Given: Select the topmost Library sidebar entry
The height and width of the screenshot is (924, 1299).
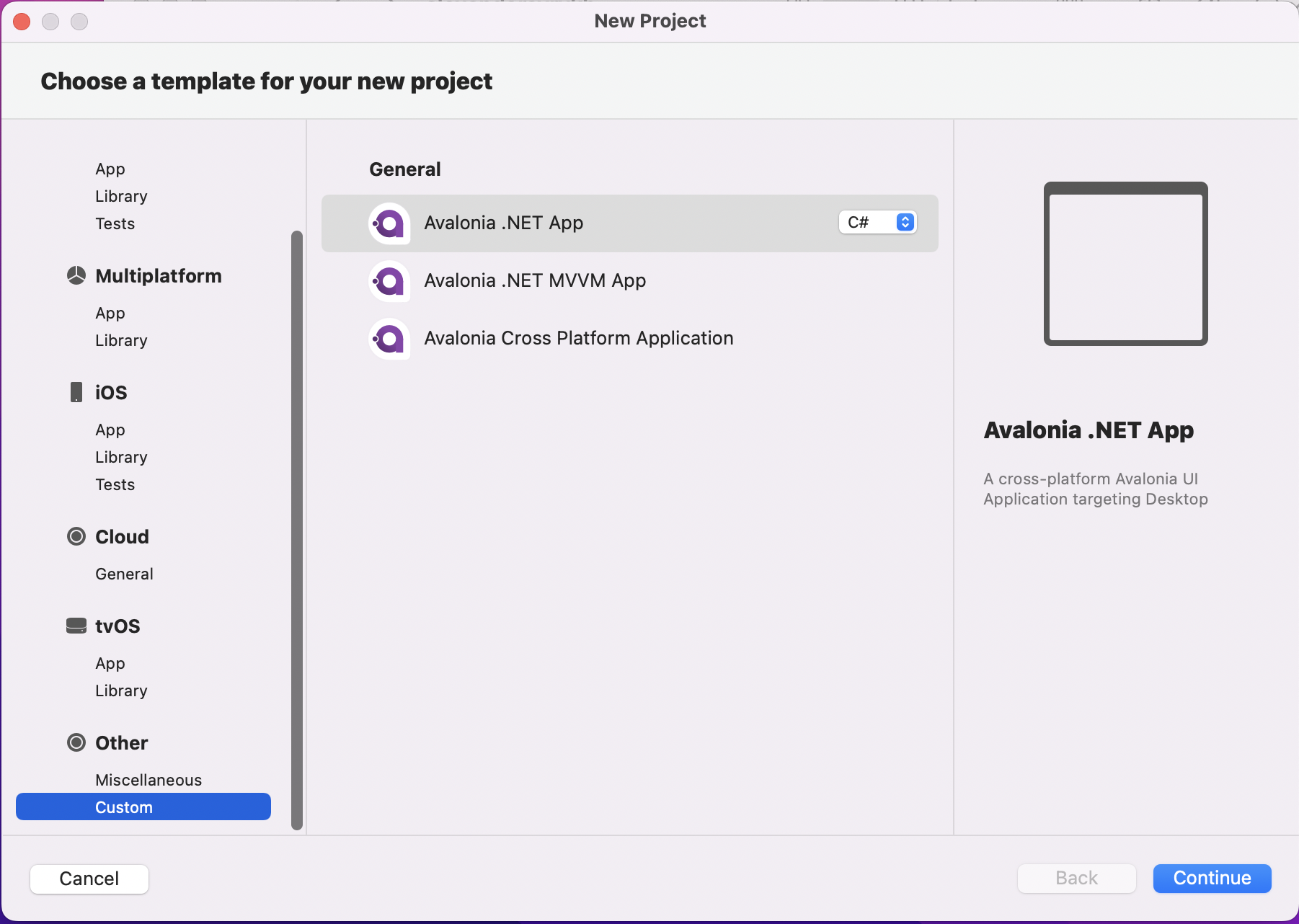Looking at the screenshot, I should (121, 196).
